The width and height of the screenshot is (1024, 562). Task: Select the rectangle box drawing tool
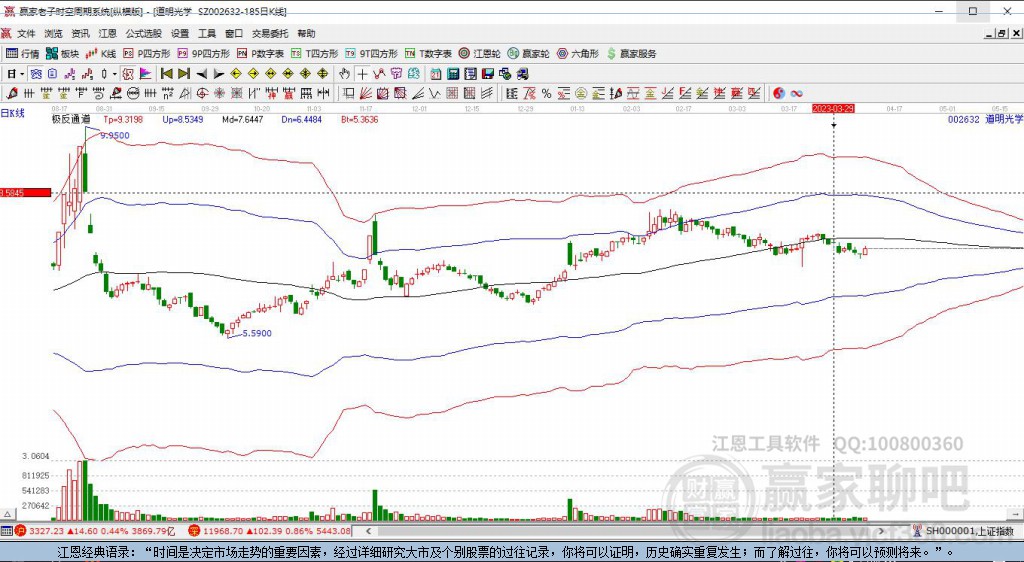click(x=349, y=93)
